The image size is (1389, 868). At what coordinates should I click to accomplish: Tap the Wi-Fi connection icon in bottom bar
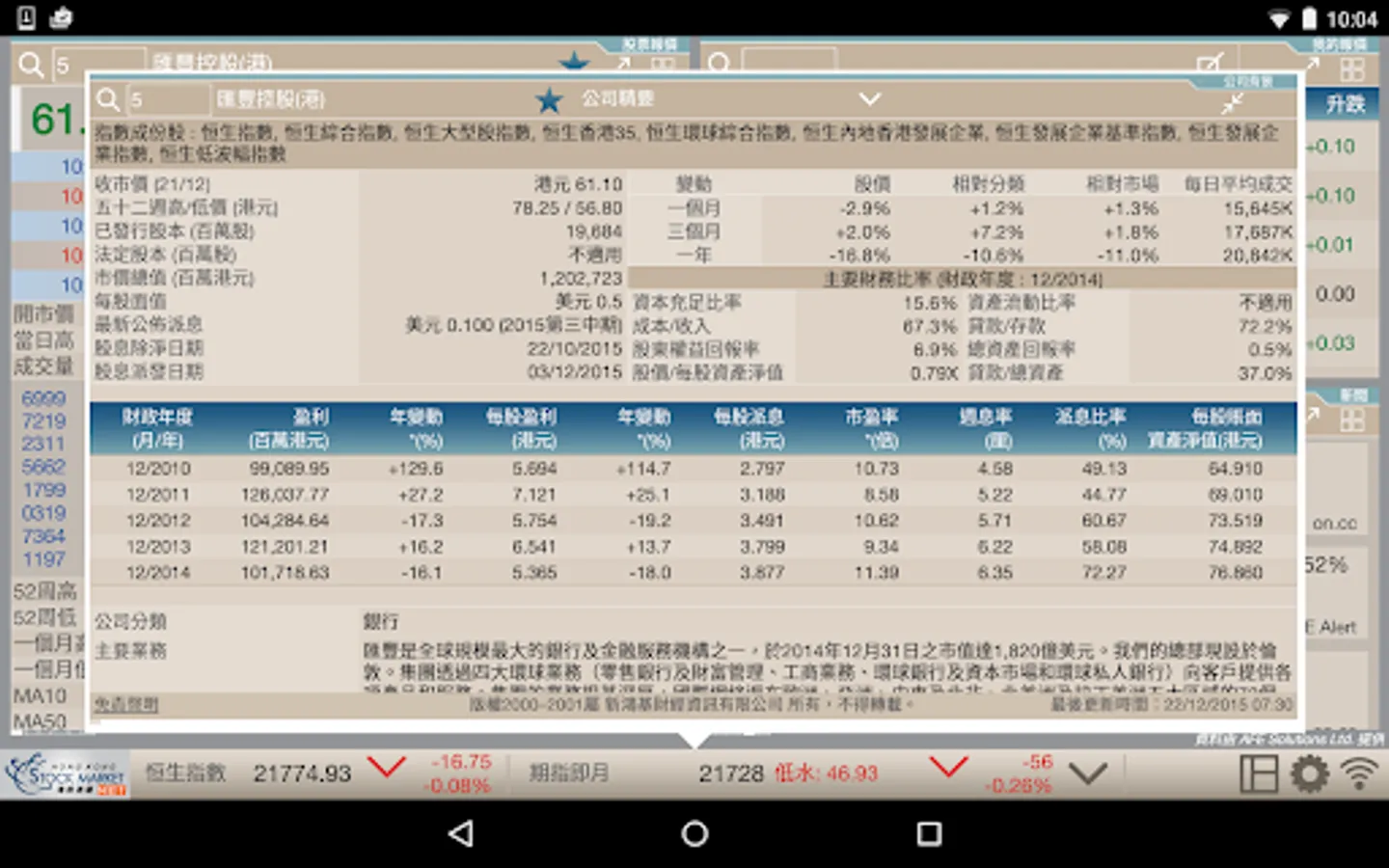[1359, 773]
